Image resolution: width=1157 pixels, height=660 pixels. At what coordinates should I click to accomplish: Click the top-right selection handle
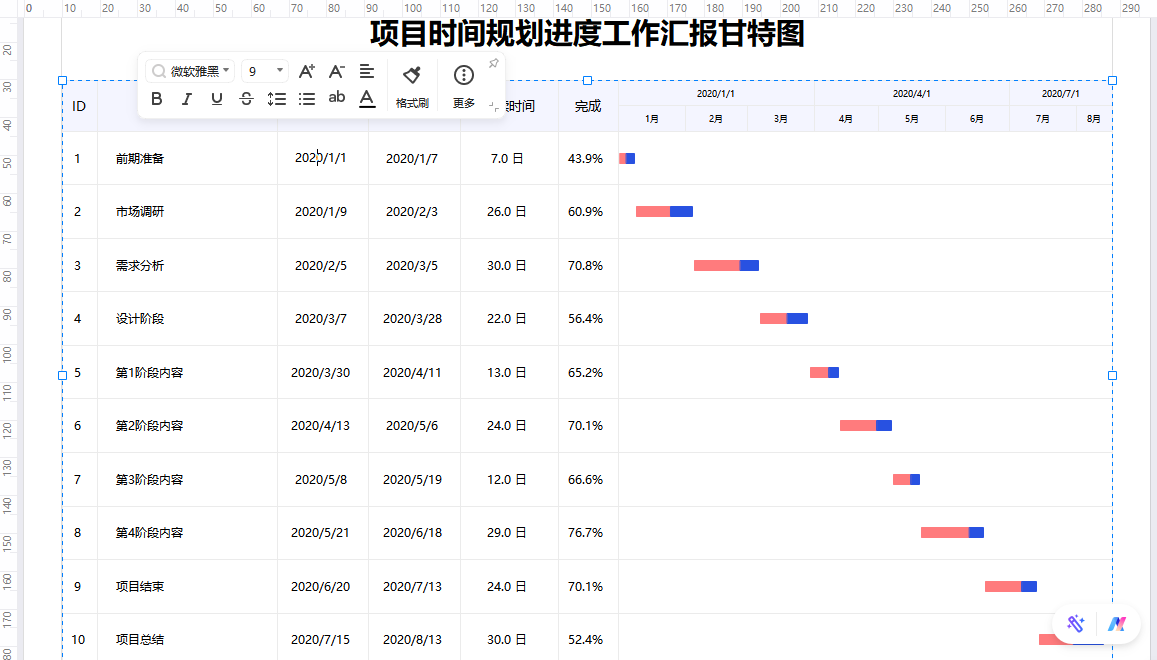(1113, 80)
